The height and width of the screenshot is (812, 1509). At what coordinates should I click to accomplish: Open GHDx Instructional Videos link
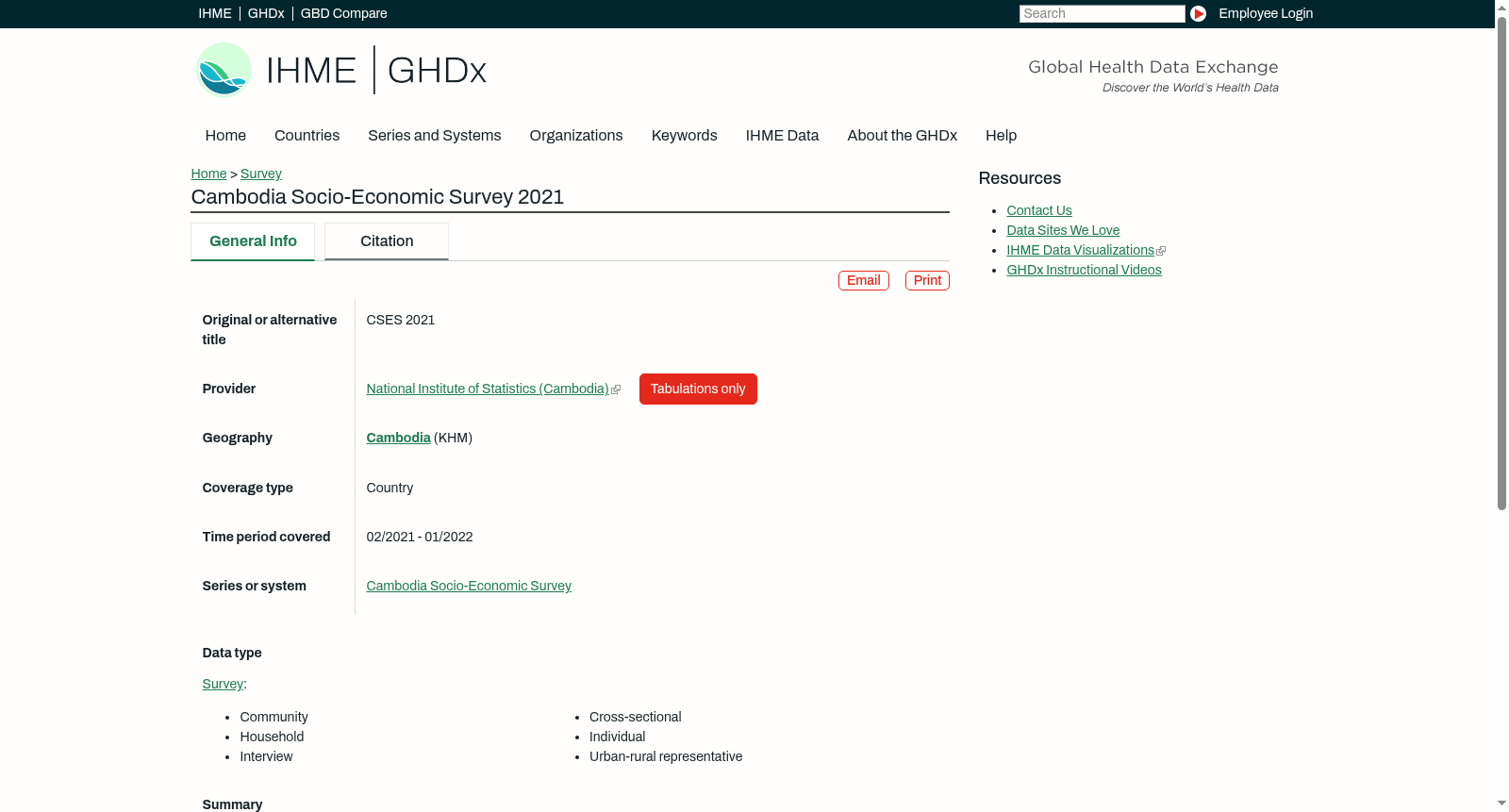[x=1084, y=270]
